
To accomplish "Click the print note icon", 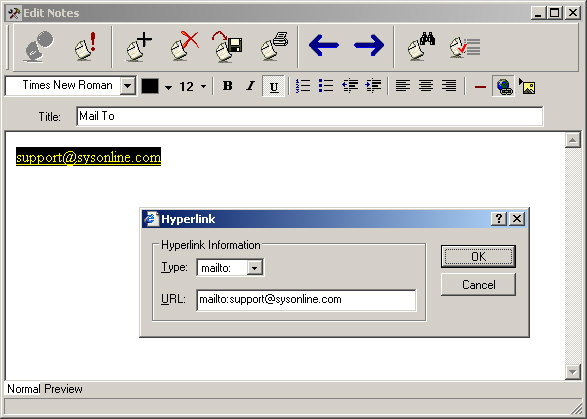I will pyautogui.click(x=274, y=46).
